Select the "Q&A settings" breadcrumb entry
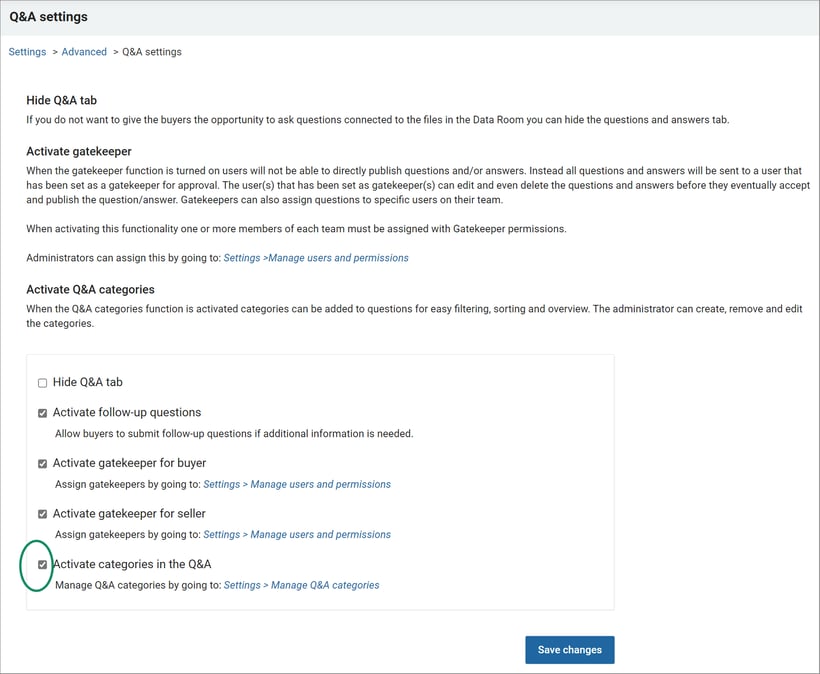820x674 pixels. click(151, 51)
